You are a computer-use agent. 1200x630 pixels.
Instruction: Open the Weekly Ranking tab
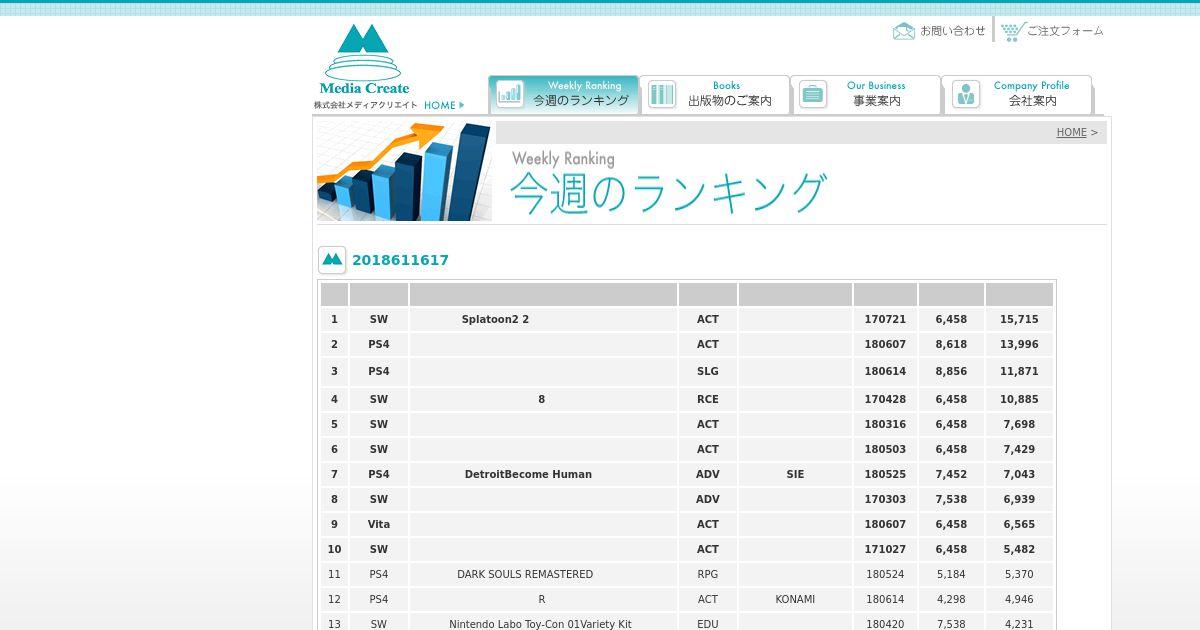563,94
